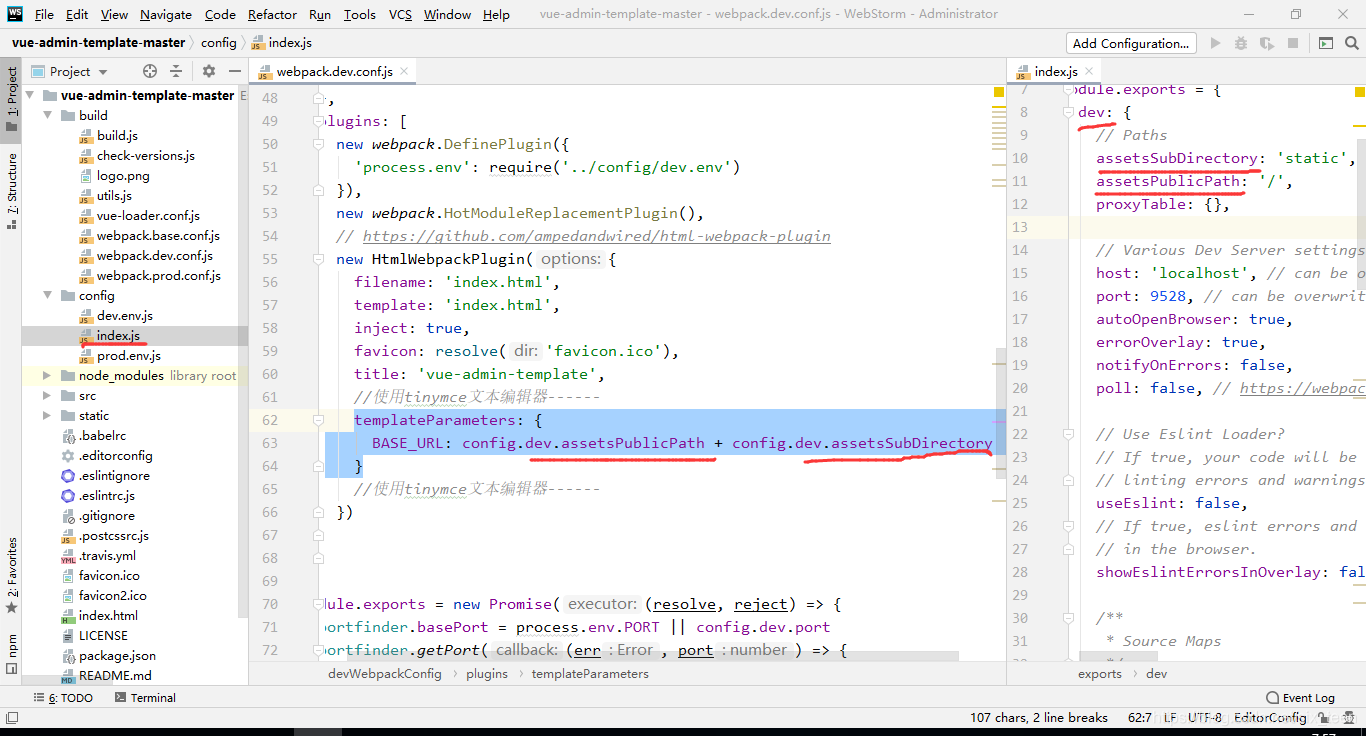Hide the Project panel with minus icon
Viewport: 1366px width, 736px height.
[235, 71]
